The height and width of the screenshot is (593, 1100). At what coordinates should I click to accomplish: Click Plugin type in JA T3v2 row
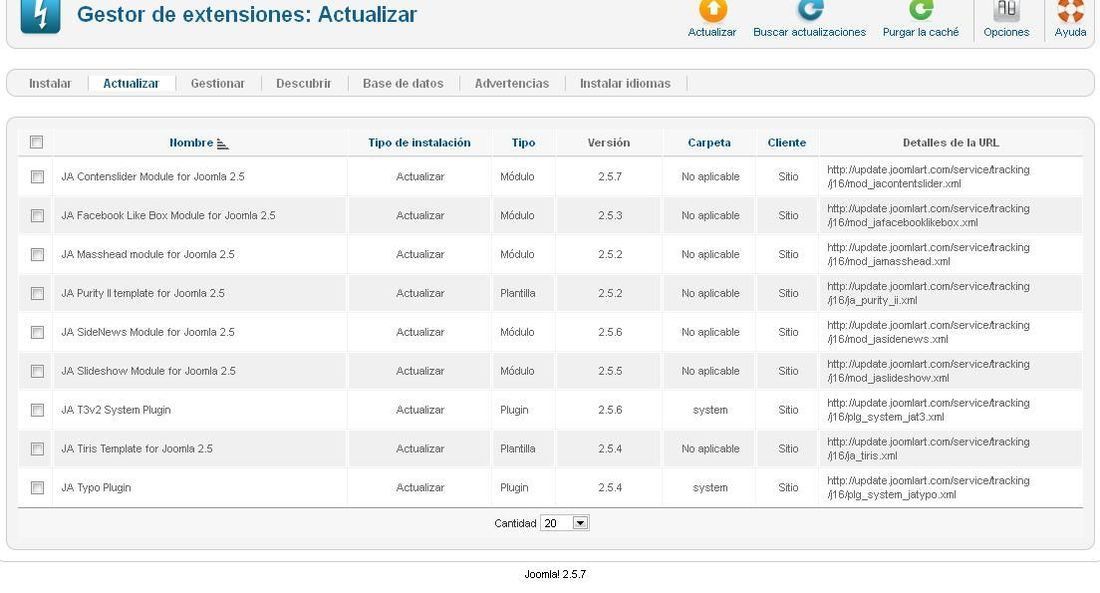[x=514, y=410]
